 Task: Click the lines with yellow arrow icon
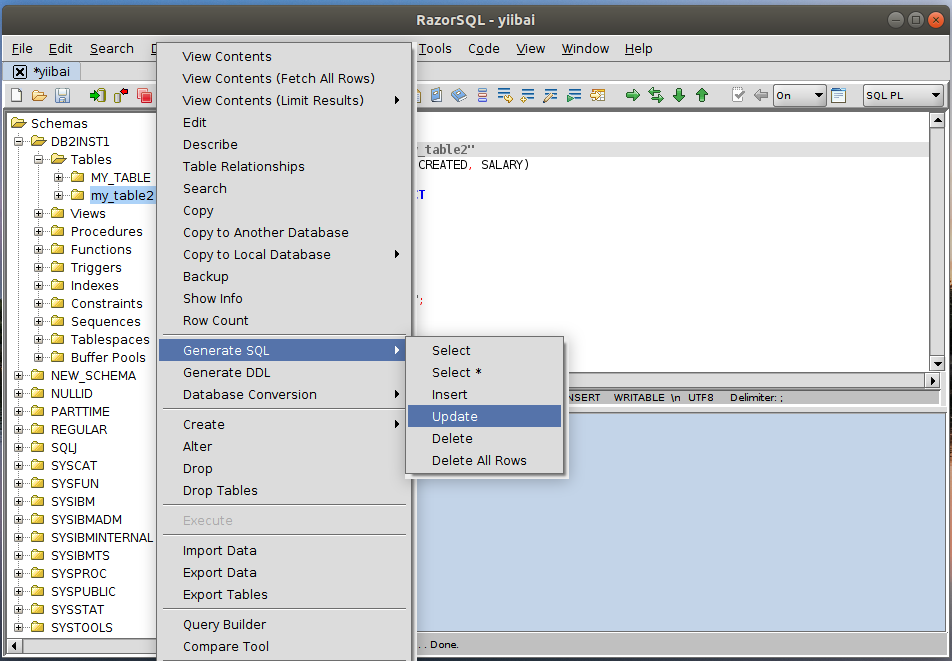[x=505, y=95]
